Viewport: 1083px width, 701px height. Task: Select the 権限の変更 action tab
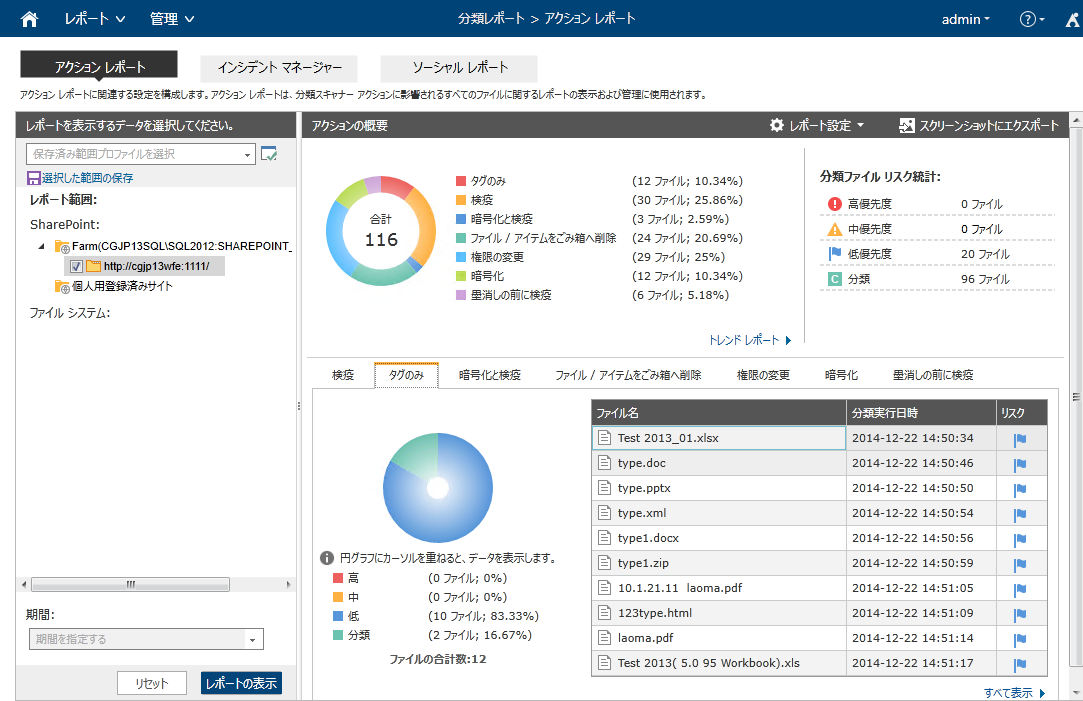tap(763, 375)
